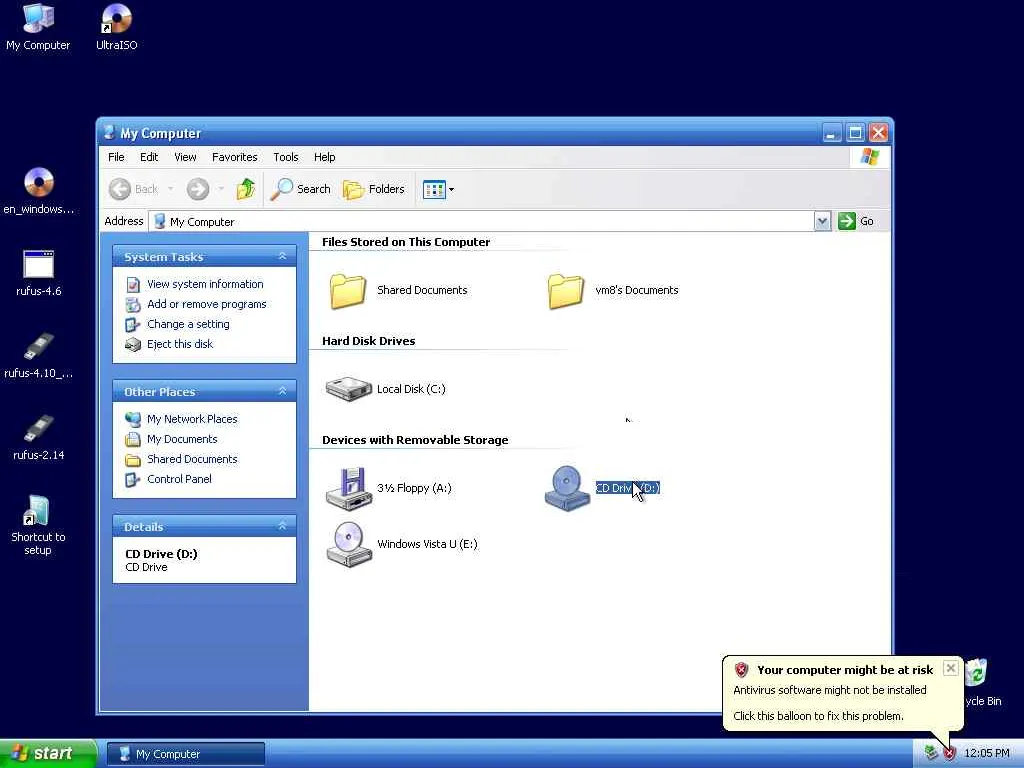
Task: Select CD Drive (D:) icon
Action: 567,488
